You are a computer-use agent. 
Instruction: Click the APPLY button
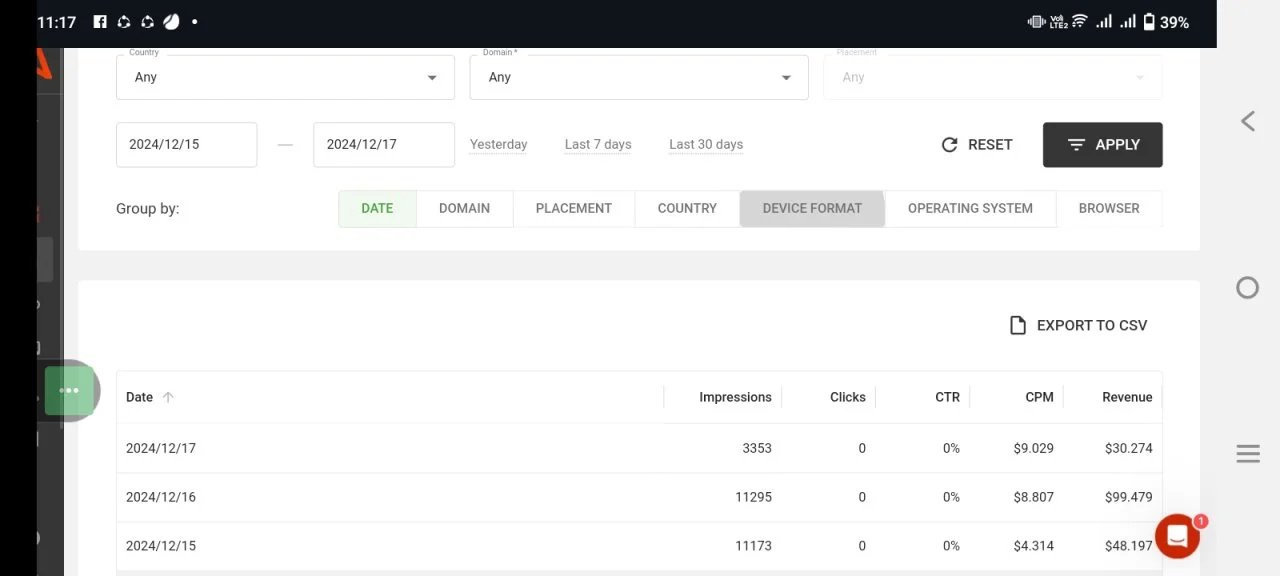coord(1102,145)
